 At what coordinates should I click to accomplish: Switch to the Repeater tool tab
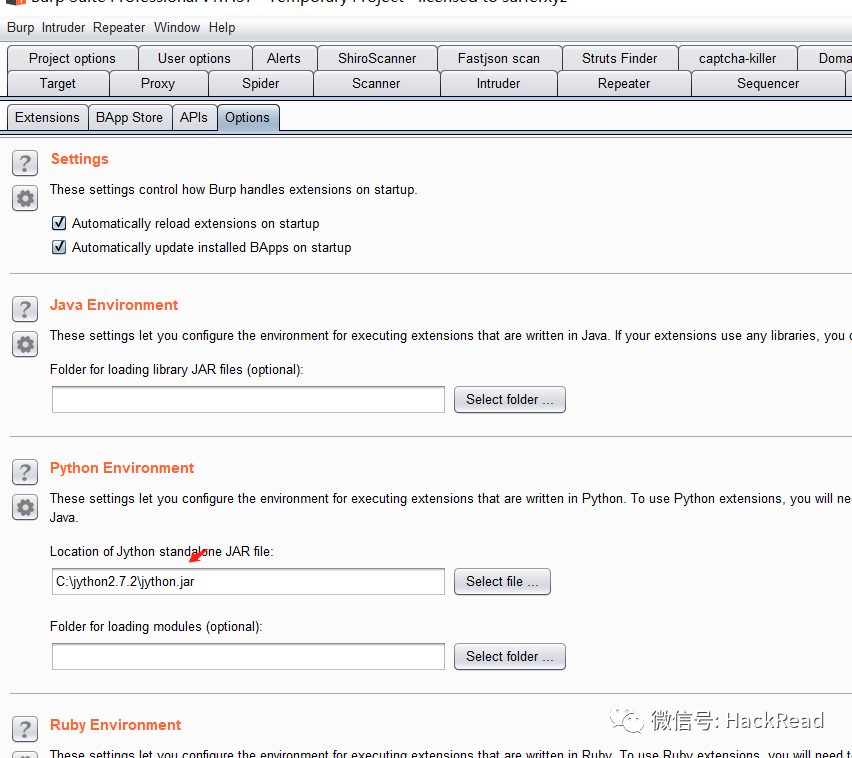pos(624,84)
